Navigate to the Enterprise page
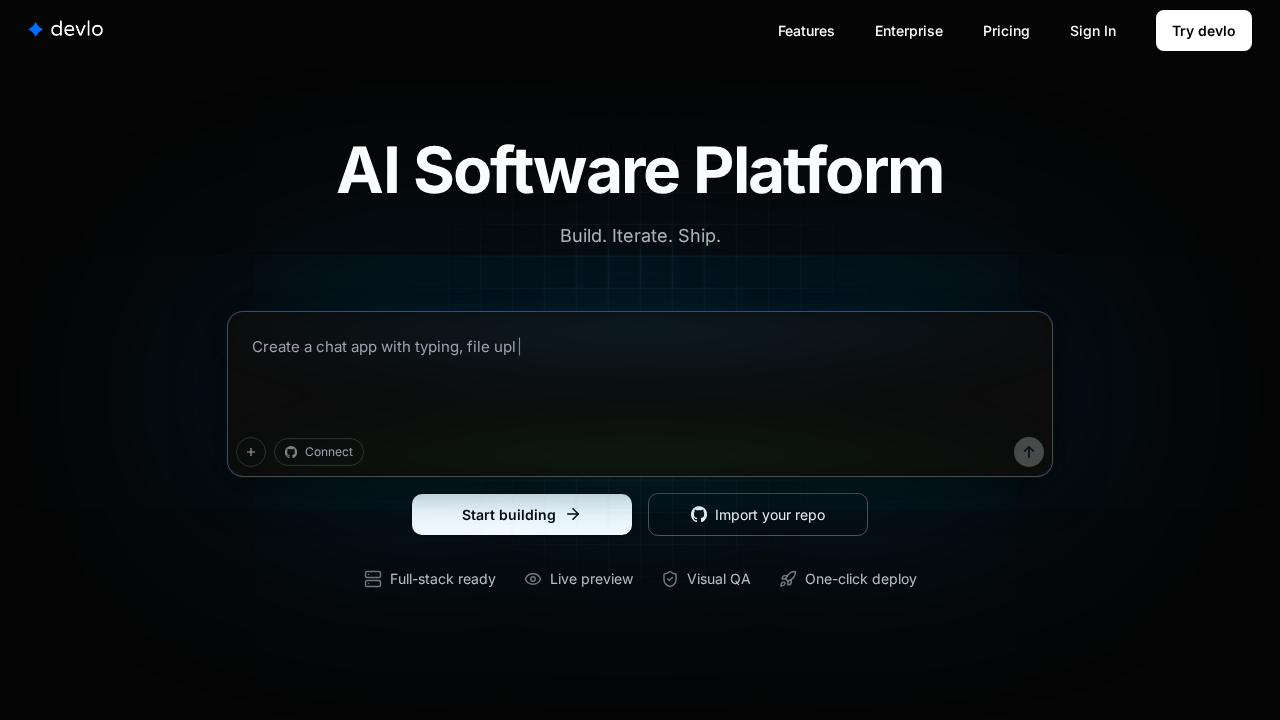The height and width of the screenshot is (720, 1280). tap(908, 31)
